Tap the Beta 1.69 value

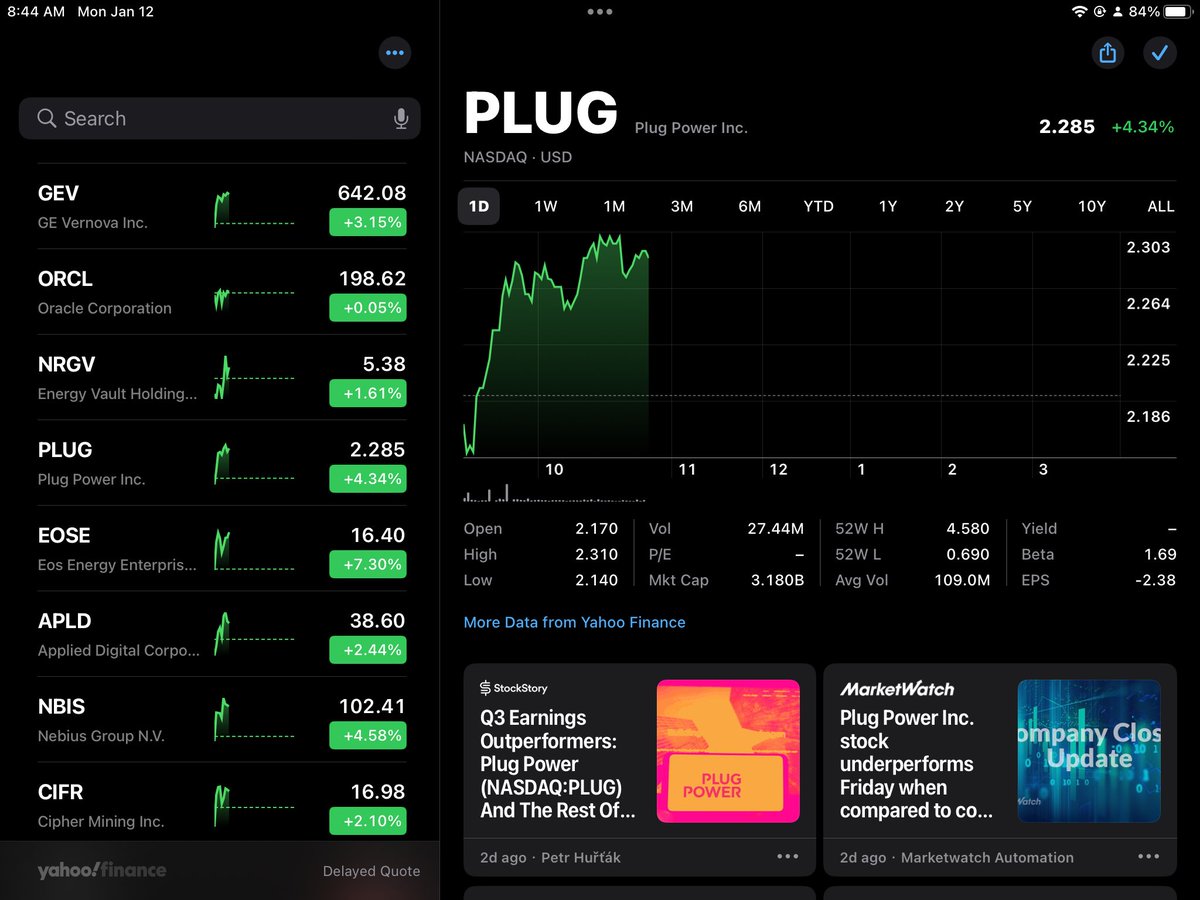coord(1160,554)
